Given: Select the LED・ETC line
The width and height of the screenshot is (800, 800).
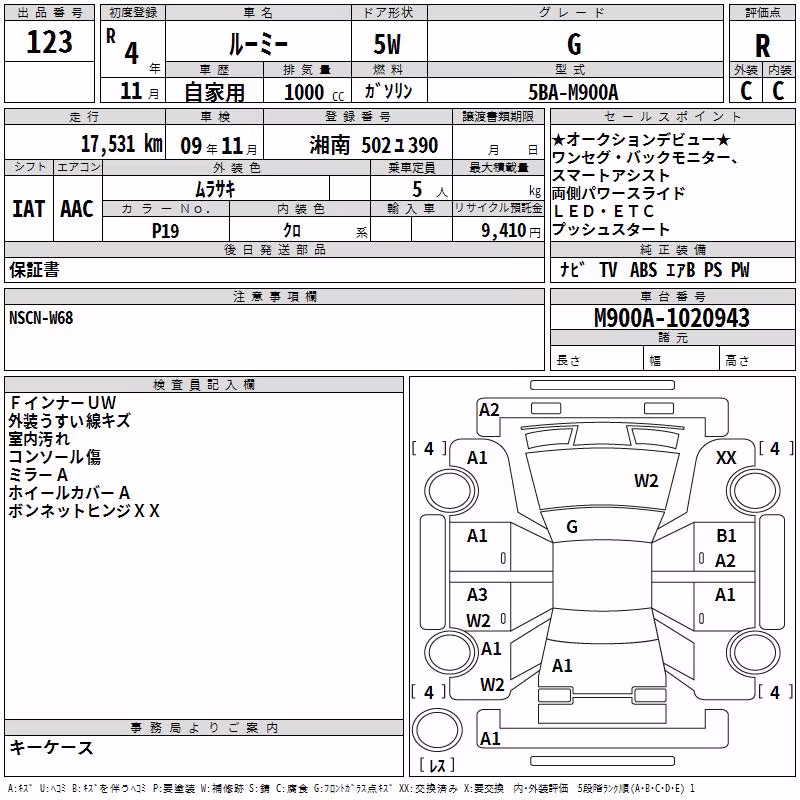Looking at the screenshot, I should coord(604,211).
